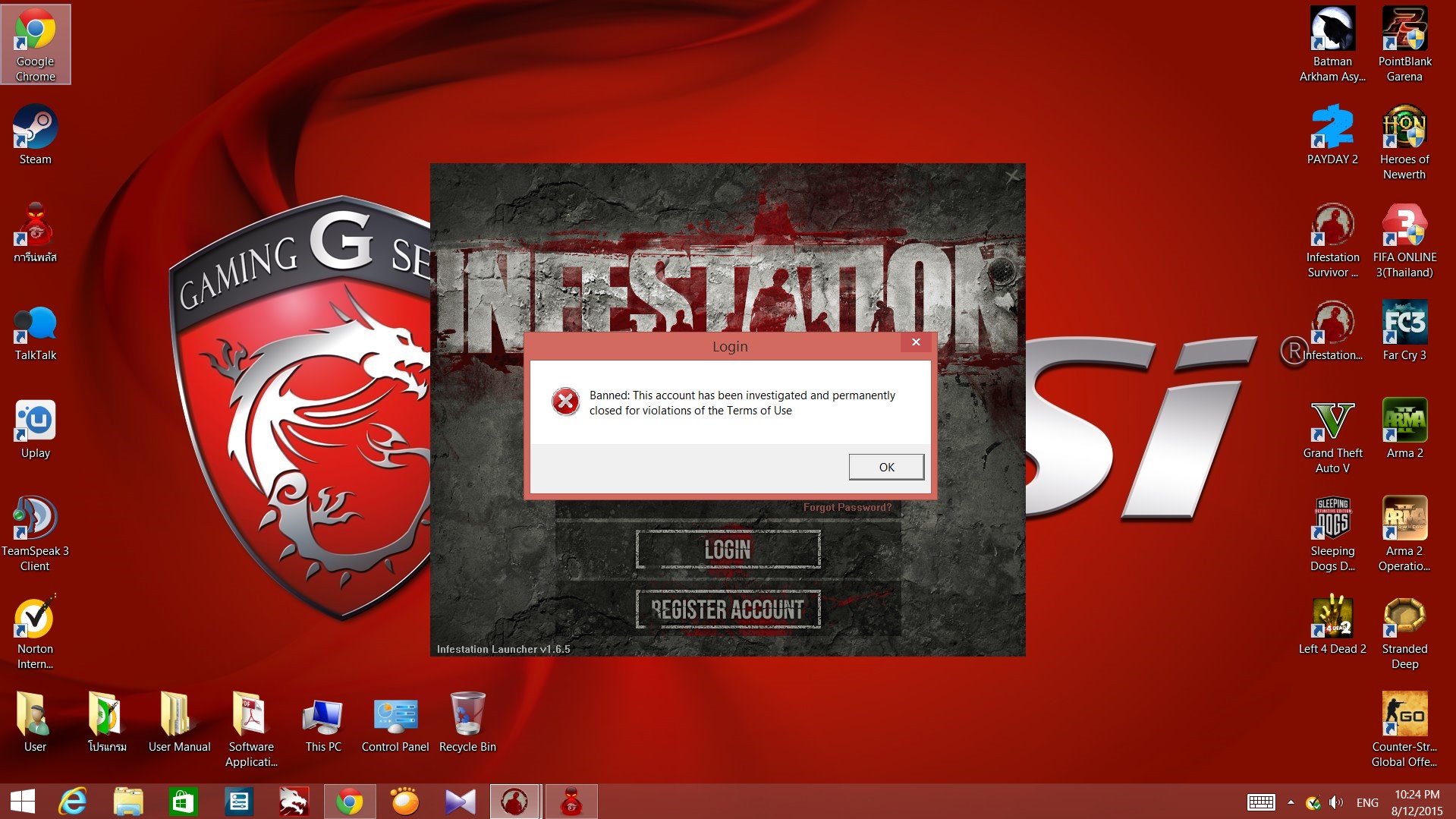Close the Infestation launcher window

point(1012,177)
